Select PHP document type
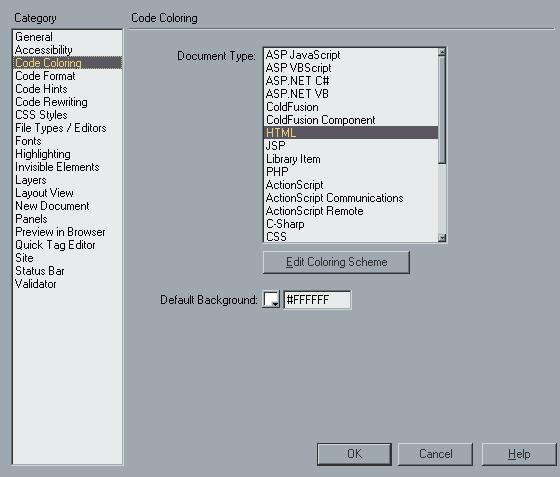The height and width of the screenshot is (477, 560). coord(351,172)
